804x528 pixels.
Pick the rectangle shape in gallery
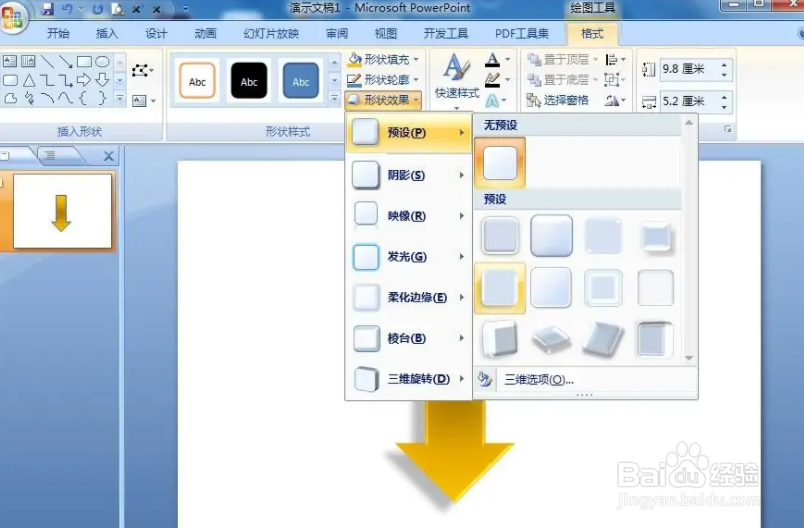tap(84, 62)
